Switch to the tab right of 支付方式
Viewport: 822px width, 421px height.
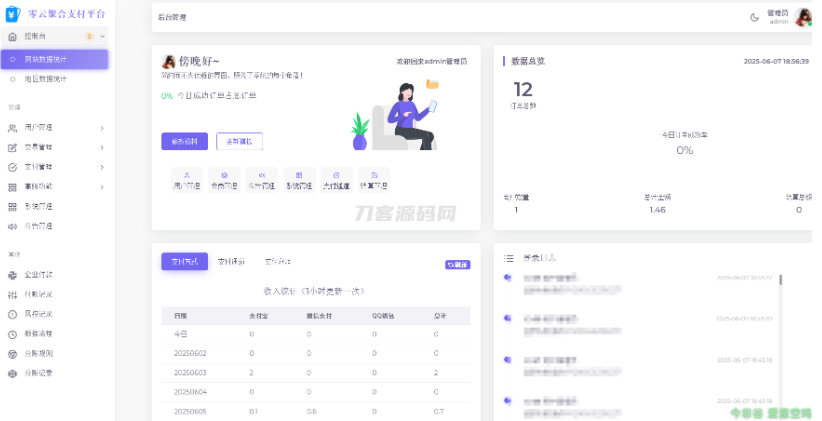231,261
